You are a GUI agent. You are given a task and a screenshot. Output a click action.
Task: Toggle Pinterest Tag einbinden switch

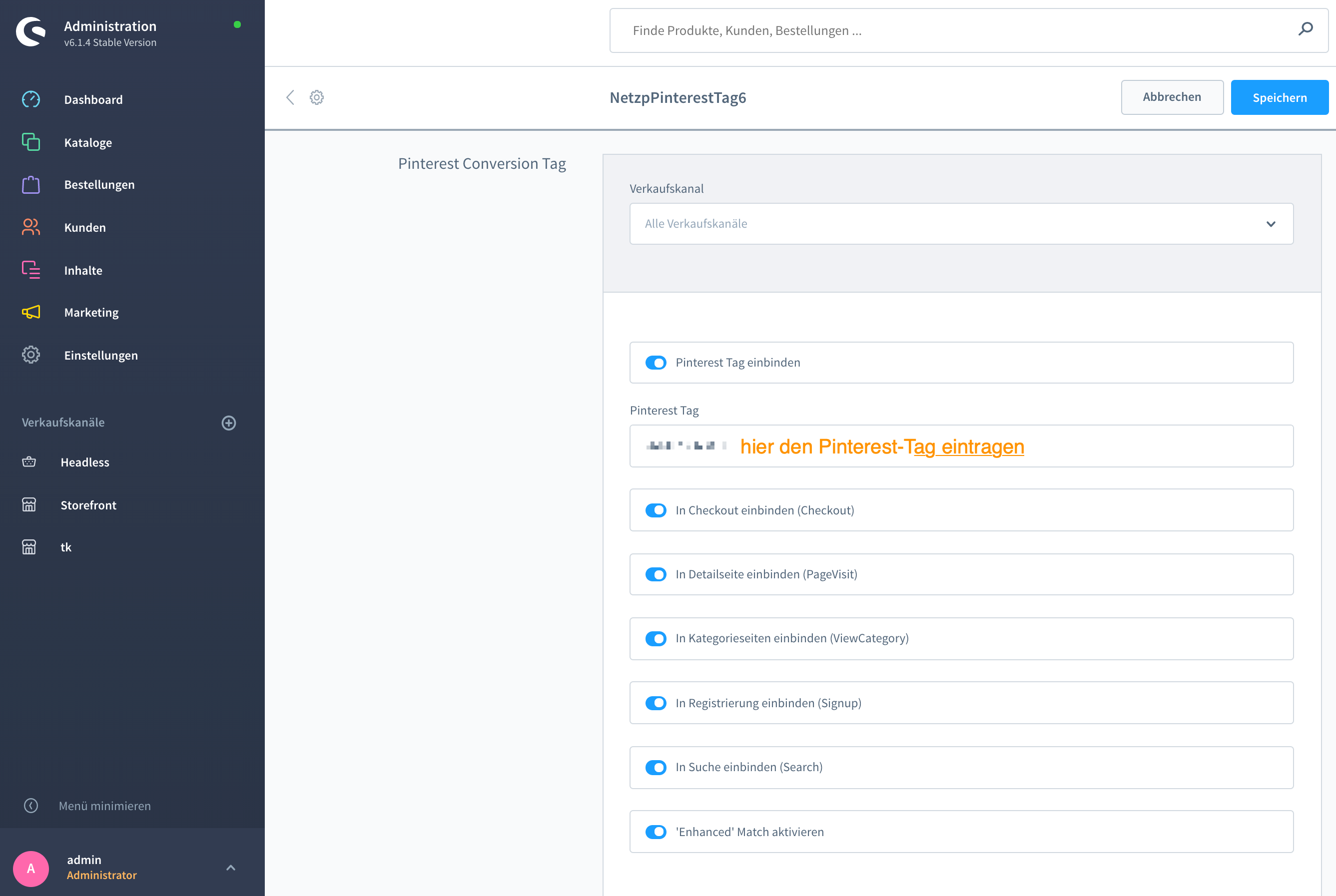656,362
